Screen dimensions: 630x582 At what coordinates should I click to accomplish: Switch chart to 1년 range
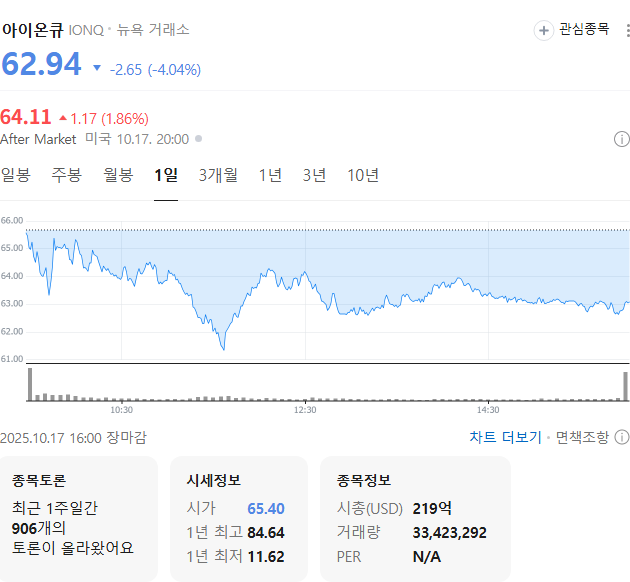pyautogui.click(x=270, y=175)
